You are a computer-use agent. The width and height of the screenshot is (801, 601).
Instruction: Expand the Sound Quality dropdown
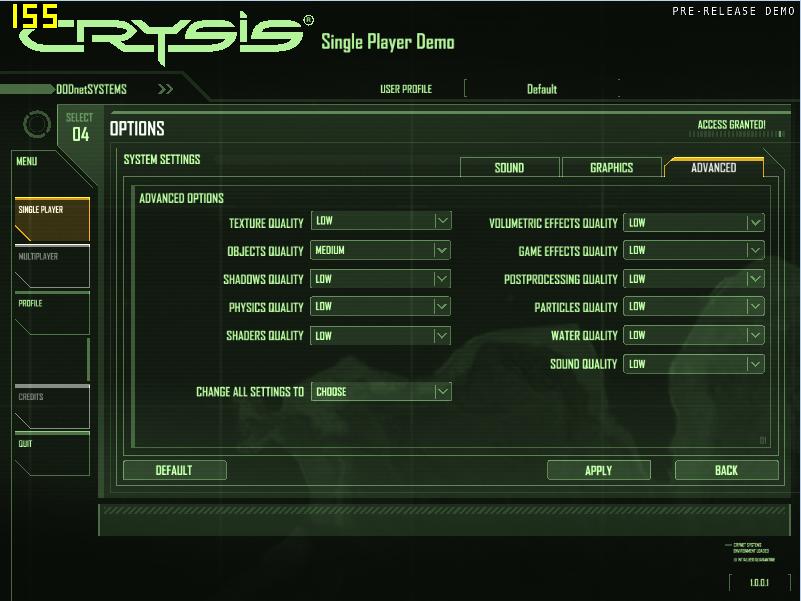pos(694,364)
